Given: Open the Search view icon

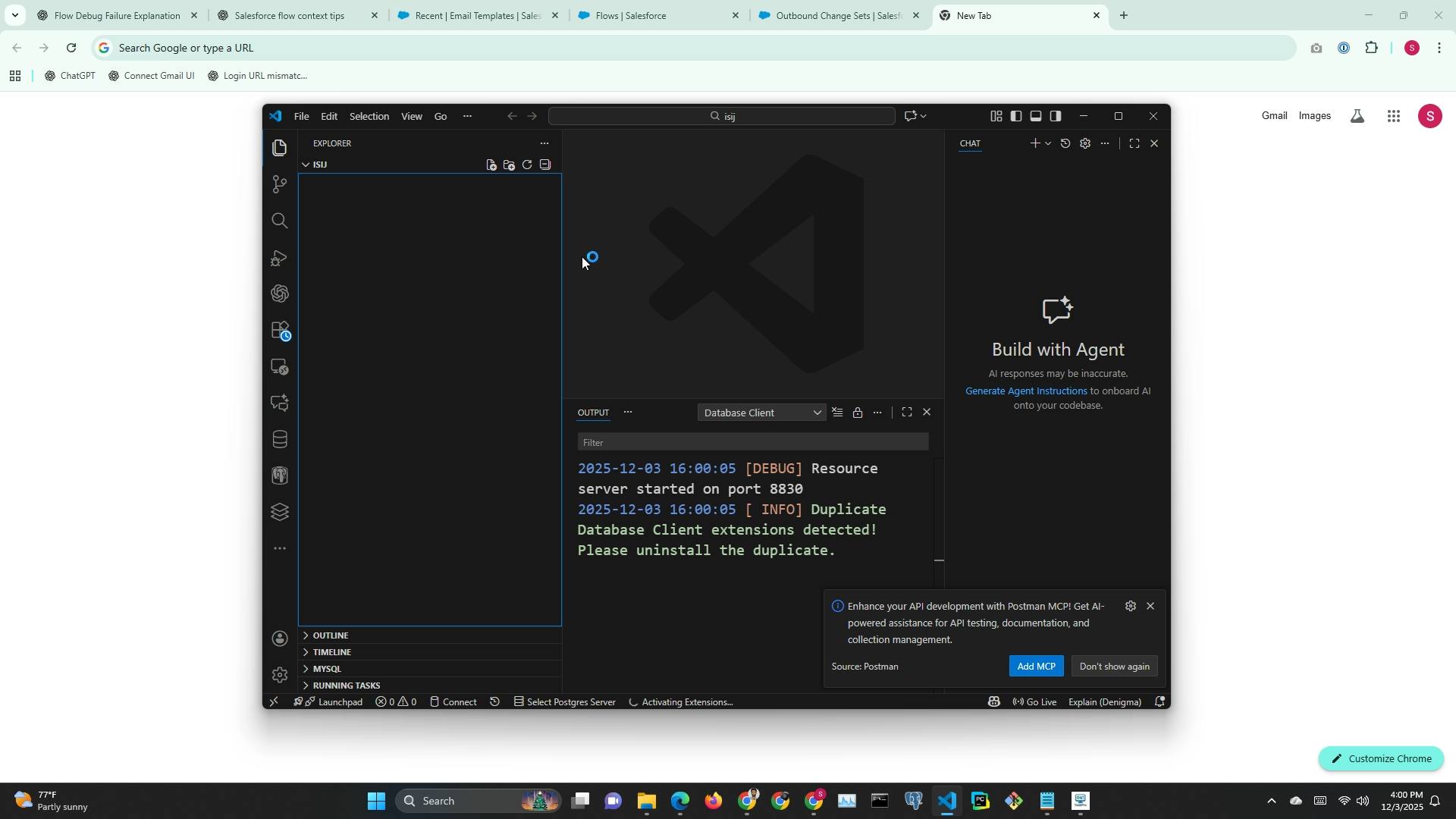Looking at the screenshot, I should (280, 221).
